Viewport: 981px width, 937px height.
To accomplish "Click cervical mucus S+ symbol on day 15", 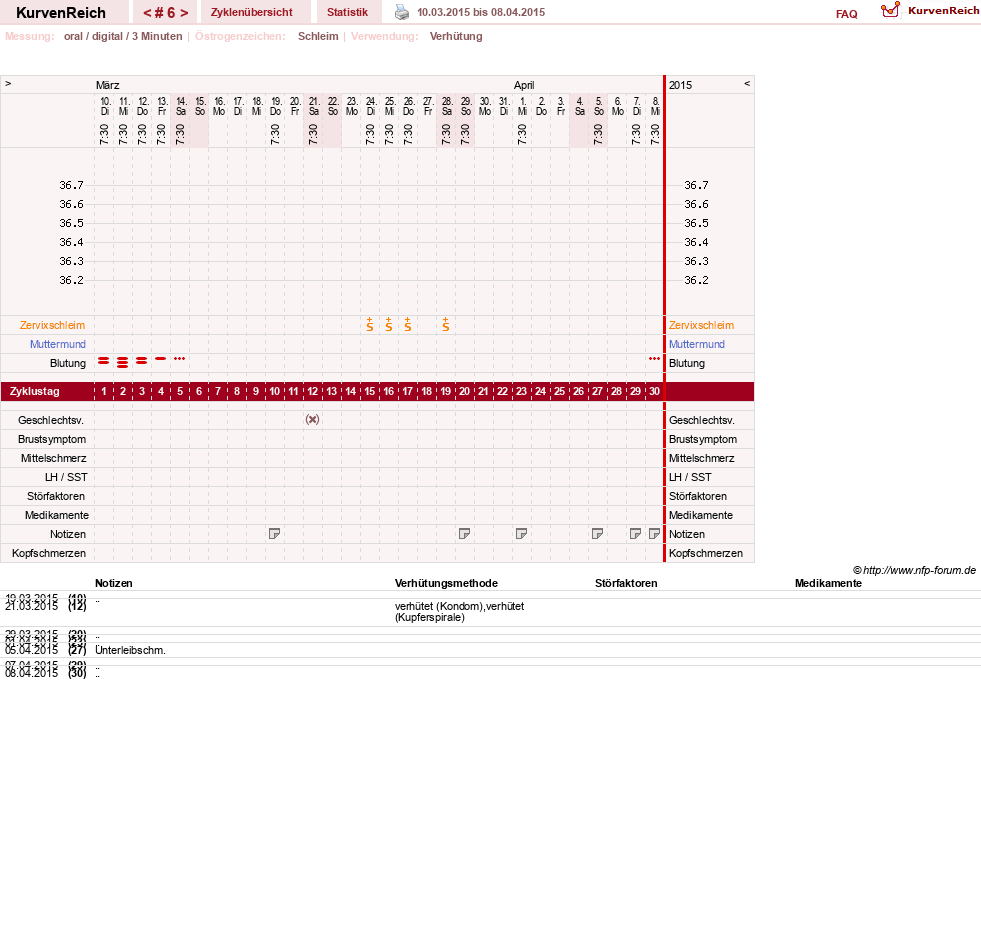I will 370,324.
